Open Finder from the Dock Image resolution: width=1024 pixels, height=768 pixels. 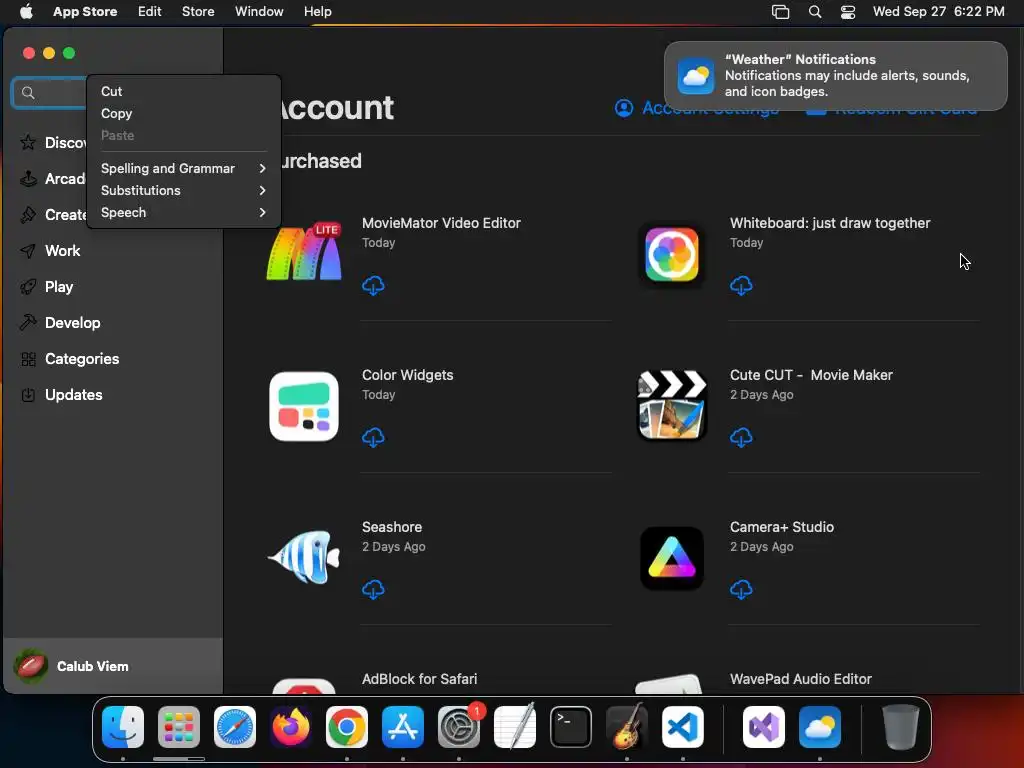(x=123, y=727)
